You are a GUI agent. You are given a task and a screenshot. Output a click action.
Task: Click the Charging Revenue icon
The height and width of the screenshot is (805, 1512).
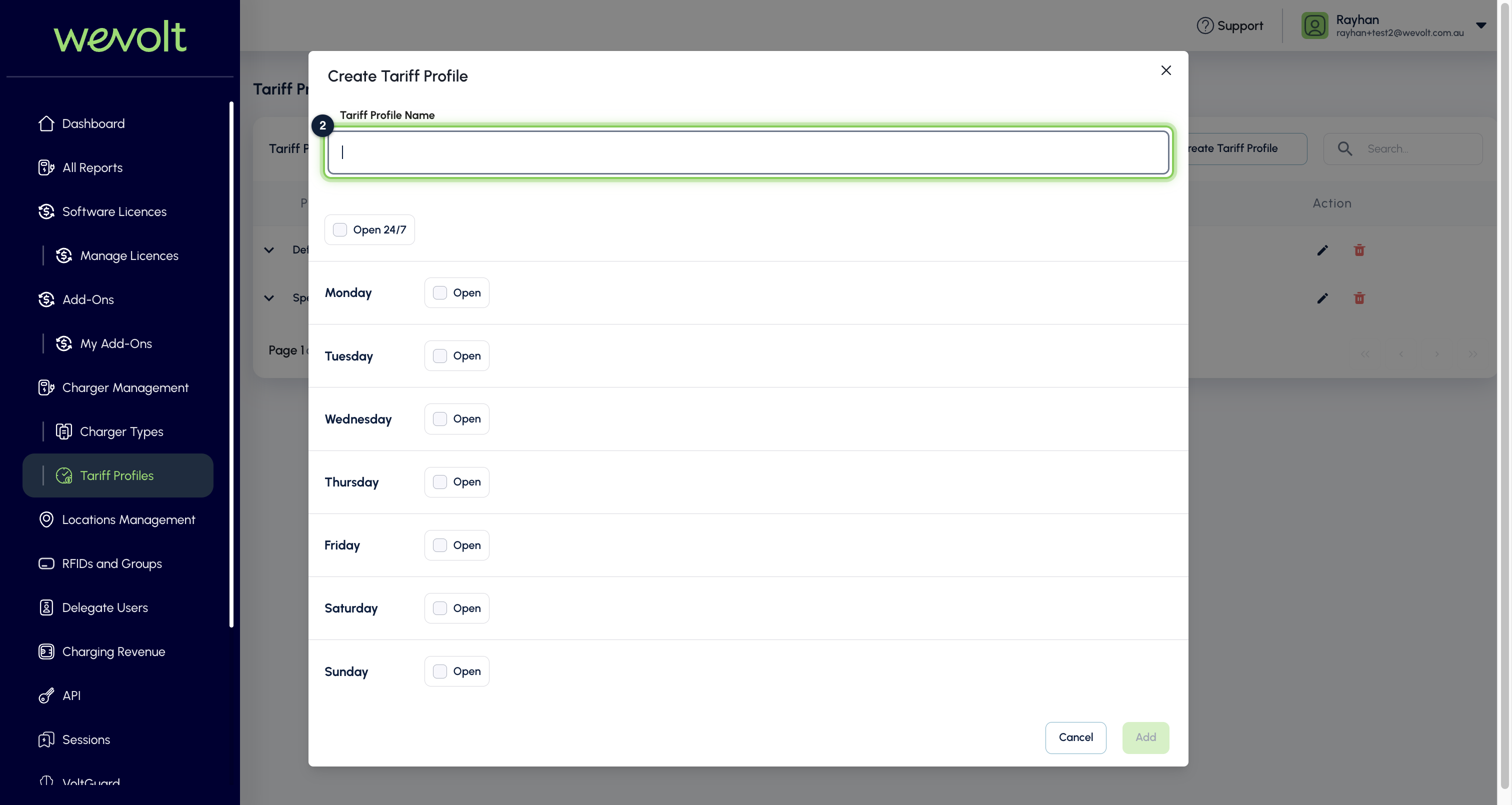click(46, 652)
